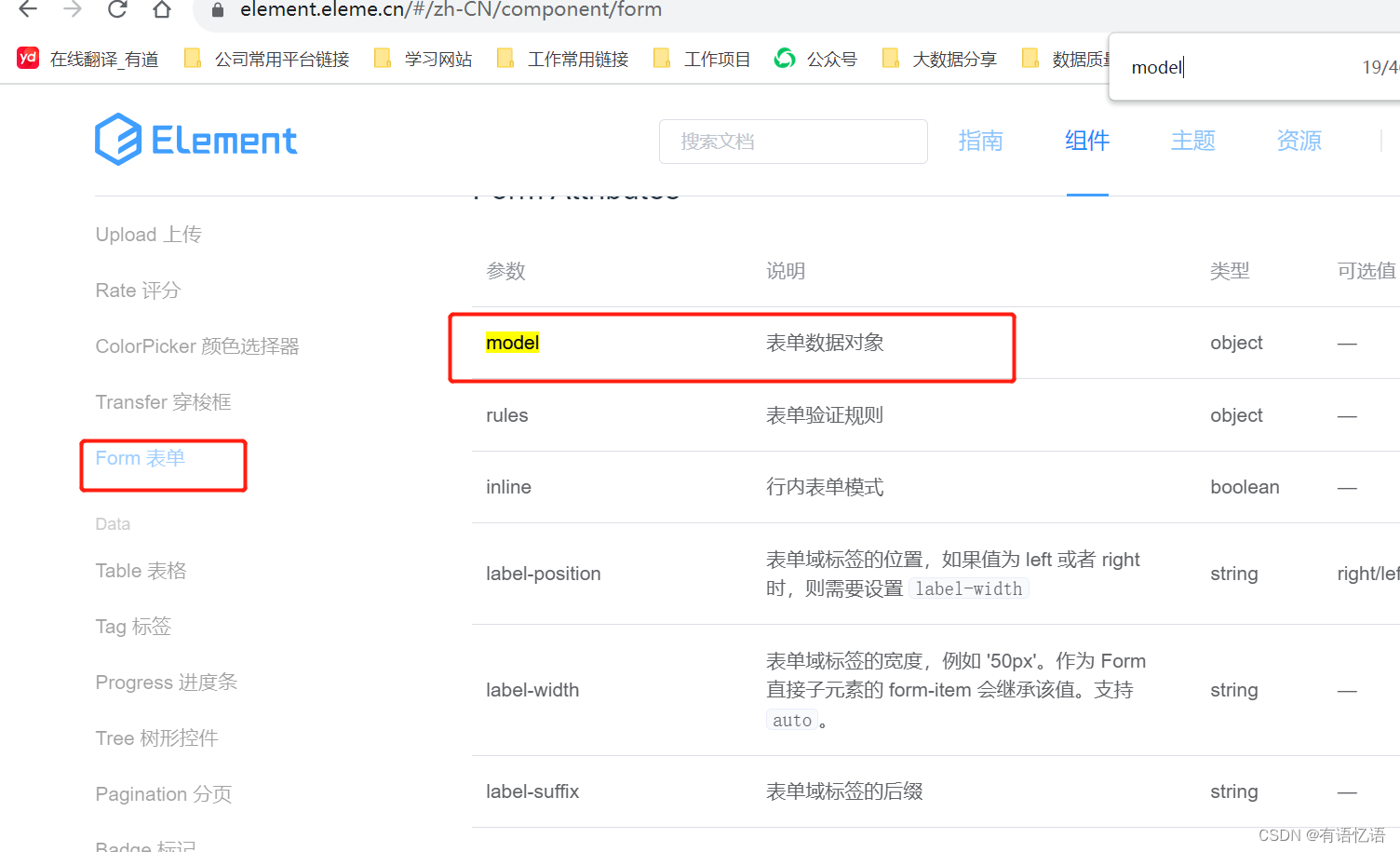Click the 类型 column header
The image size is (1400, 852).
coord(1230,271)
